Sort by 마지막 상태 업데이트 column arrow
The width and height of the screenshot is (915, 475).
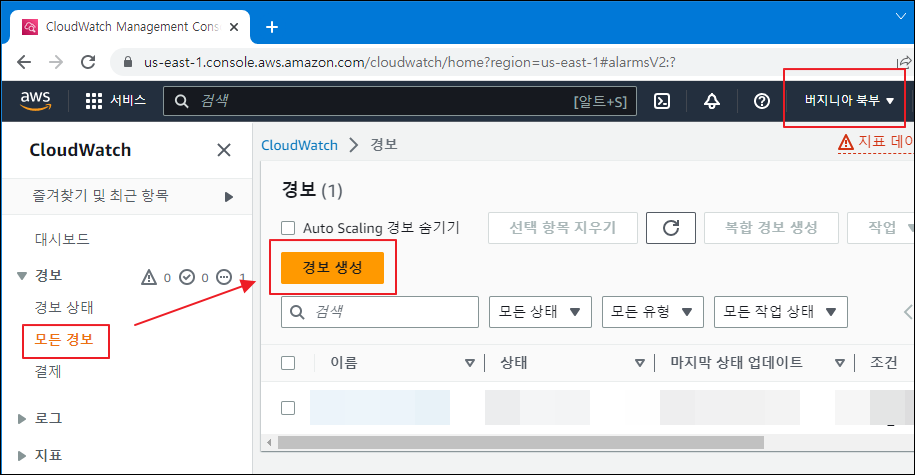840,363
